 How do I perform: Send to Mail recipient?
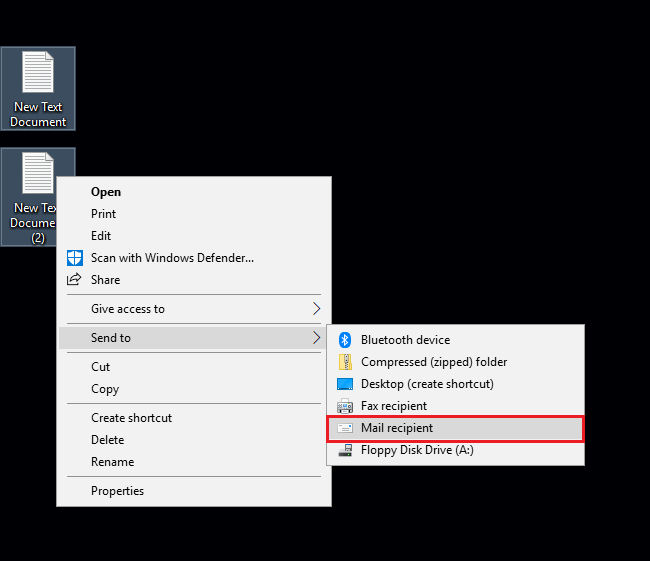456,428
